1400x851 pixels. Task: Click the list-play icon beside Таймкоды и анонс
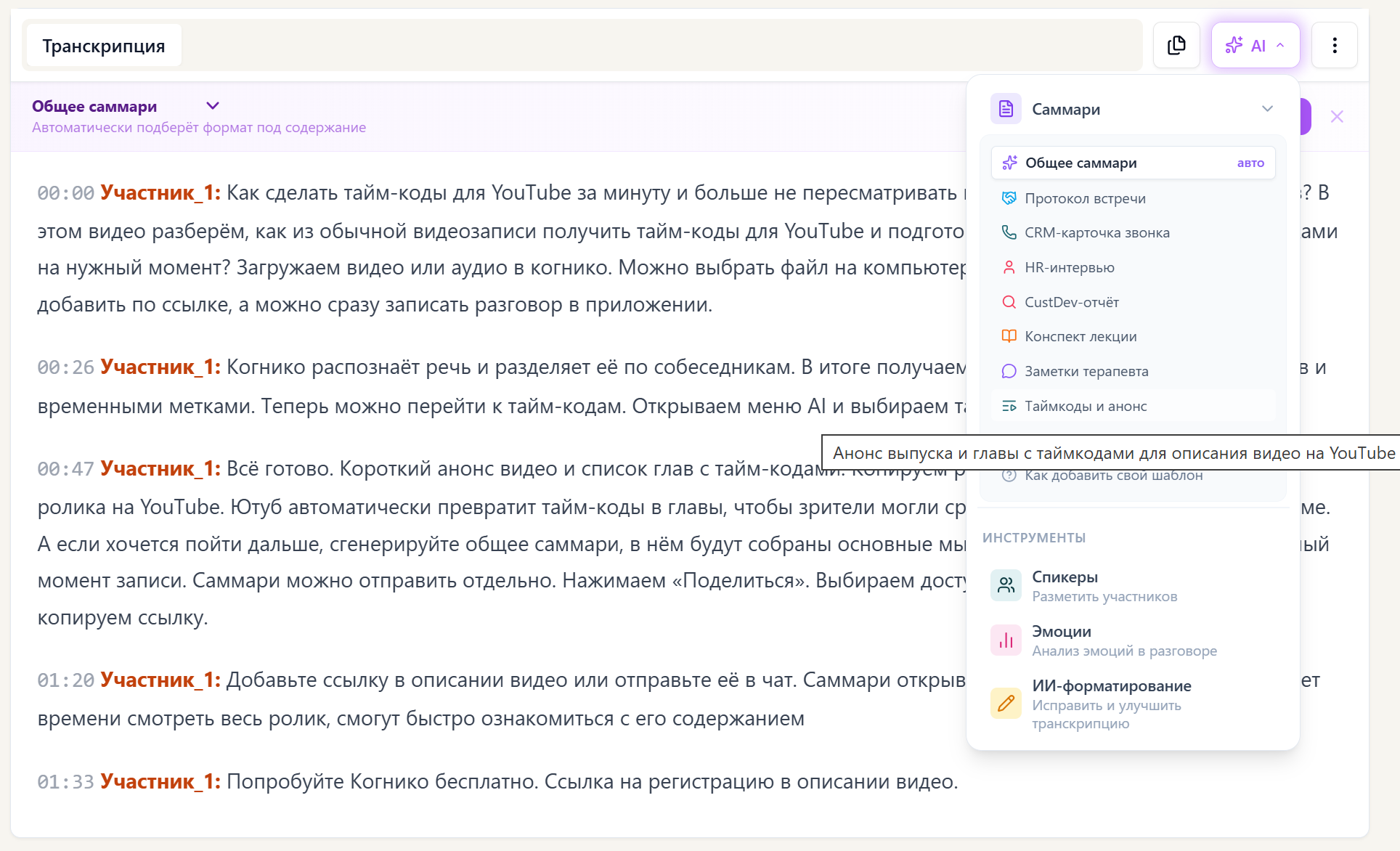tap(1009, 406)
